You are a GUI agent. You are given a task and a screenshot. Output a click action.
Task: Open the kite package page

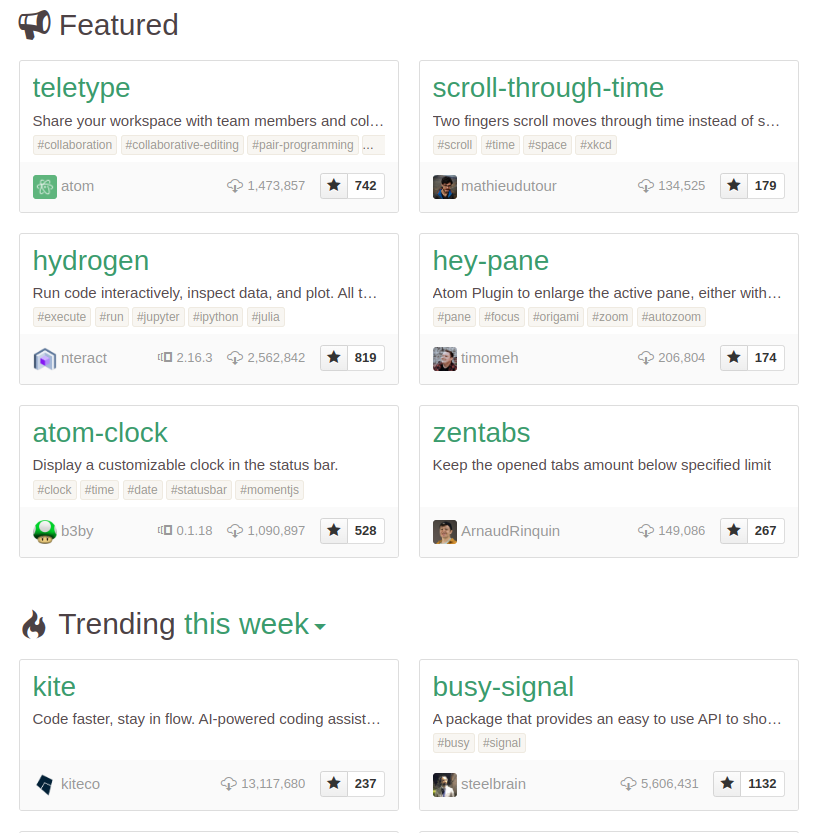pos(54,686)
